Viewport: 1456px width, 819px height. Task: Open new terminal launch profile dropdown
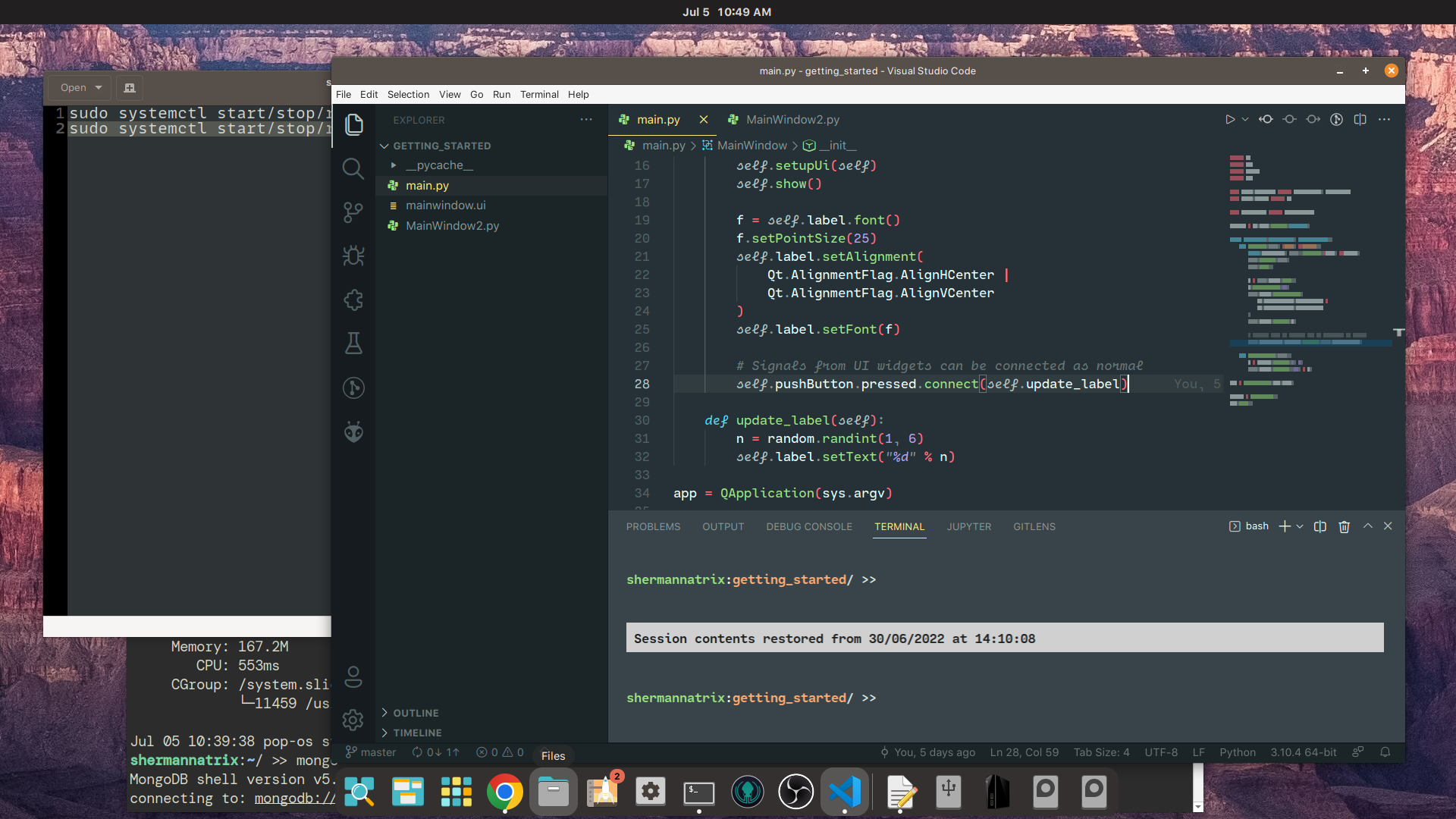(1300, 526)
